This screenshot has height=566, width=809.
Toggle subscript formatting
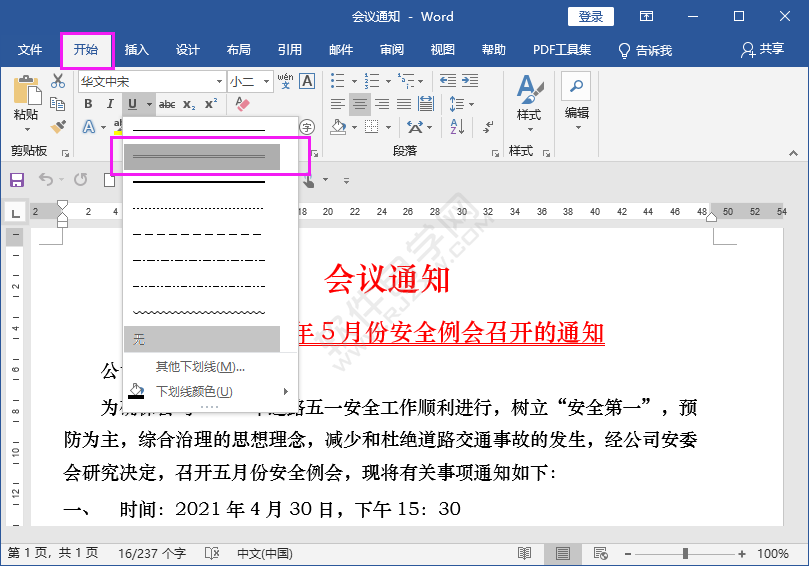(x=189, y=104)
